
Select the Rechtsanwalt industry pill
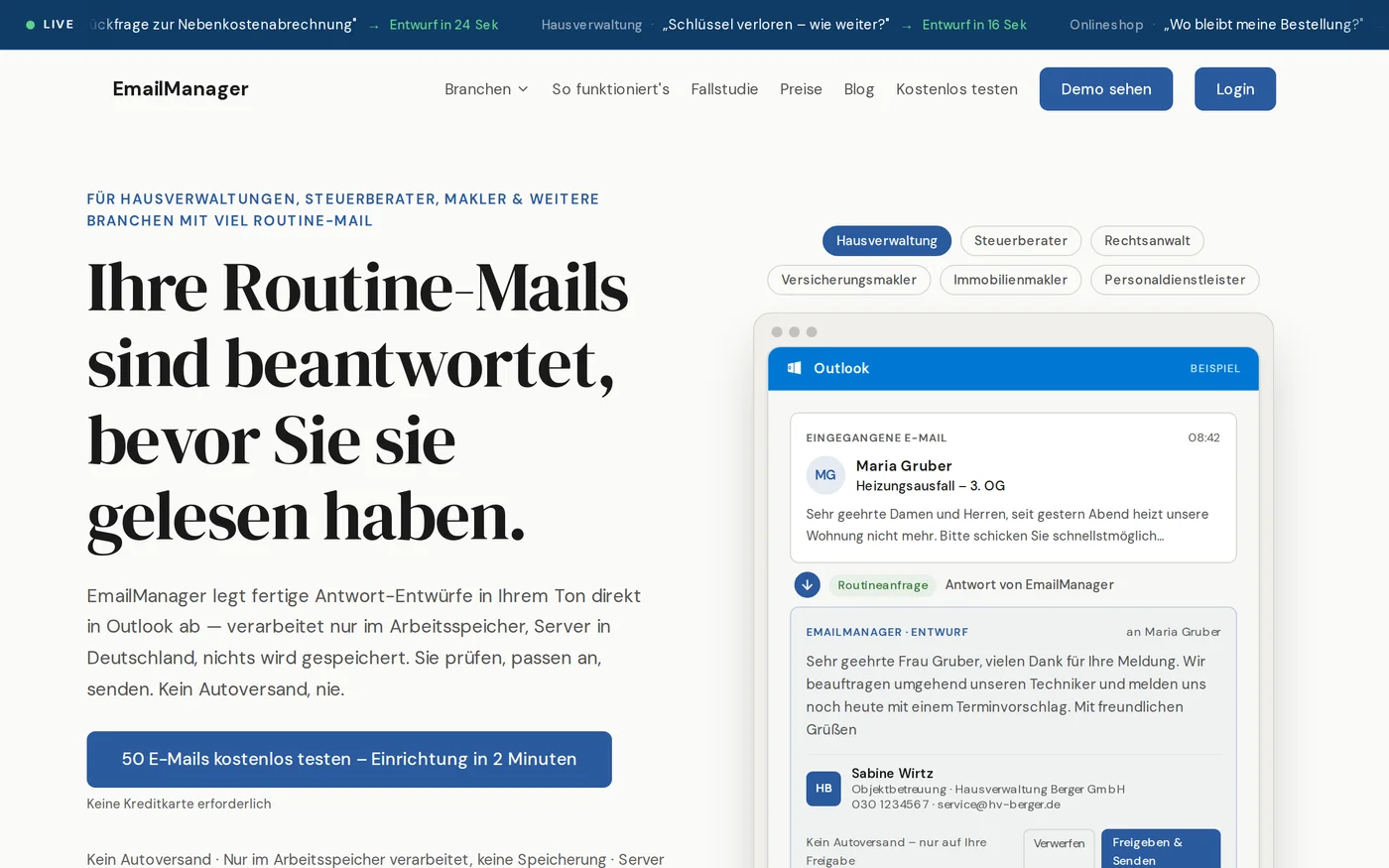coord(1147,241)
